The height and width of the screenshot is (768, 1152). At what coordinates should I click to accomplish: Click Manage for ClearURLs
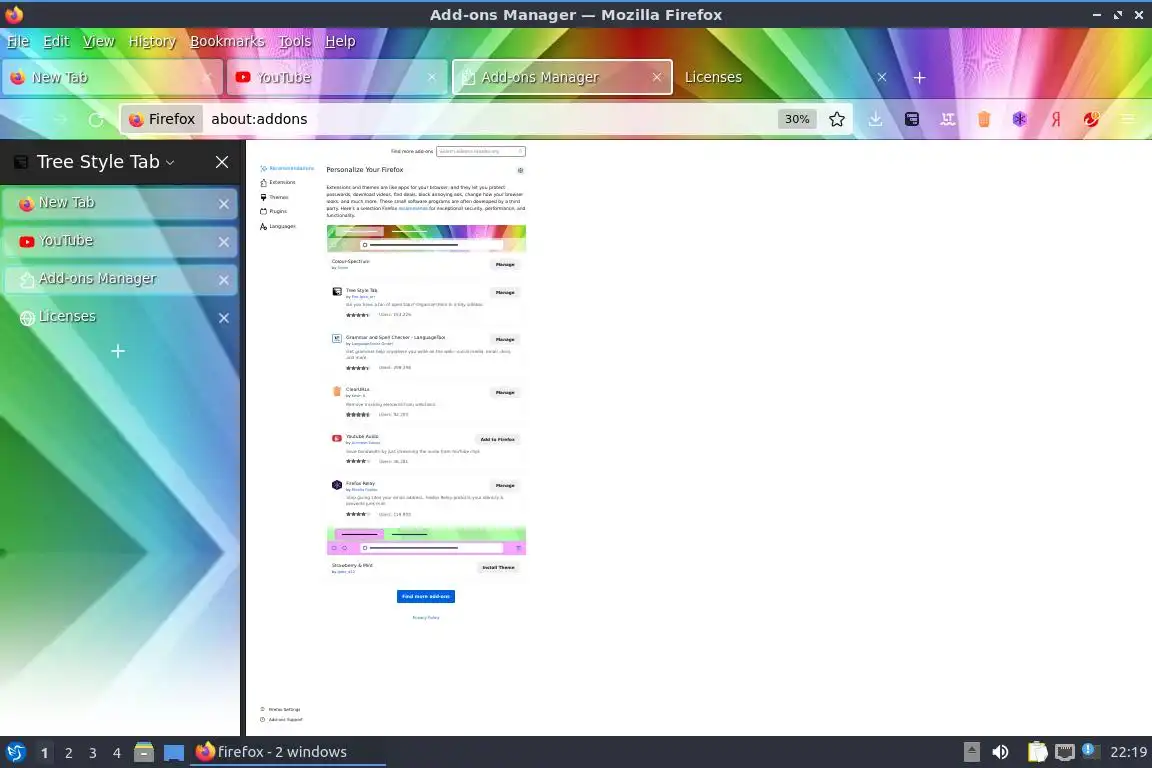[x=505, y=392]
